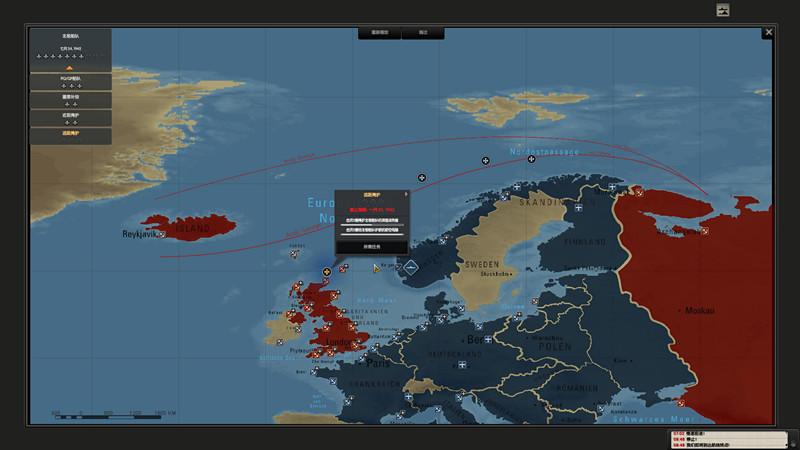Close the strategic map with the X button
Image resolution: width=800 pixels, height=450 pixels.
coord(768,33)
